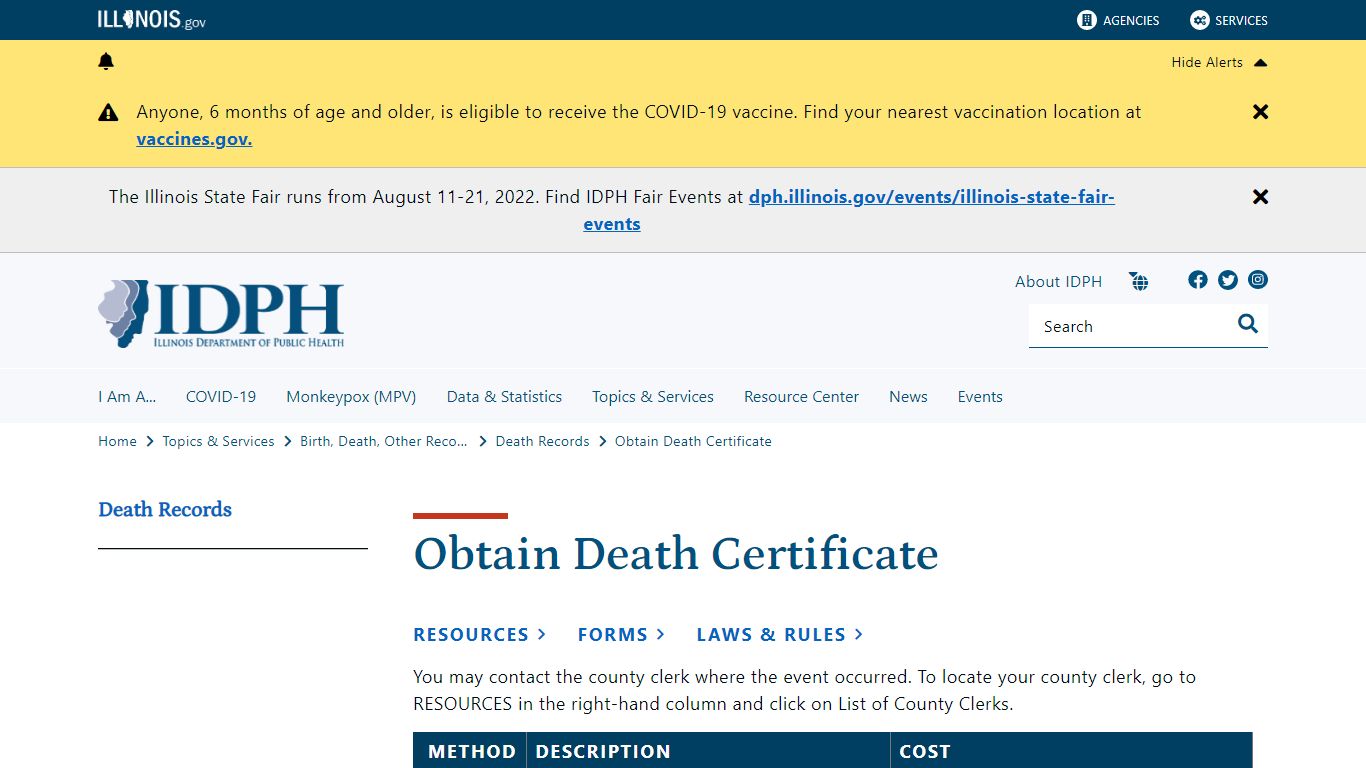Expand the LAWS & RULES section

[780, 635]
